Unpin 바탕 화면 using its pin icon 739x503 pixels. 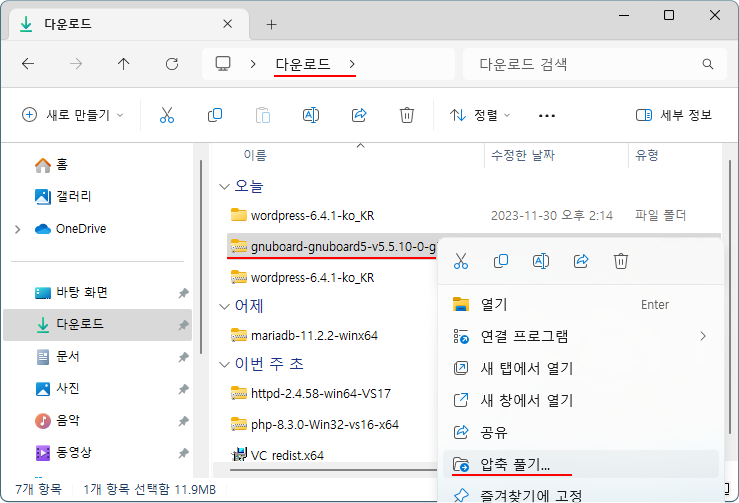pos(183,293)
